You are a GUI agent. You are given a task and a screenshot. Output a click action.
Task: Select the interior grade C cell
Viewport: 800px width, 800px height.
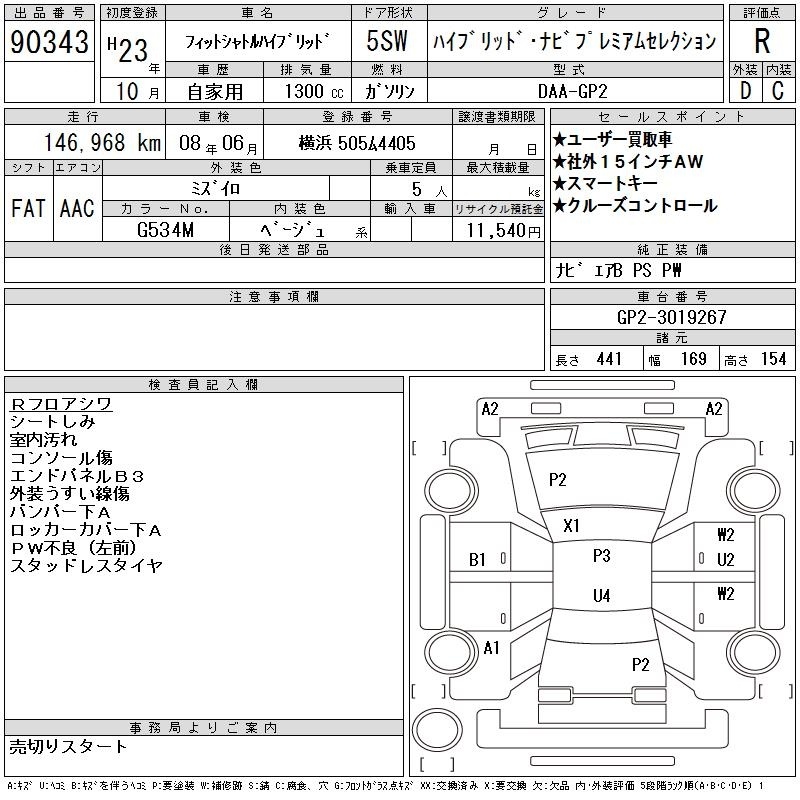778,91
